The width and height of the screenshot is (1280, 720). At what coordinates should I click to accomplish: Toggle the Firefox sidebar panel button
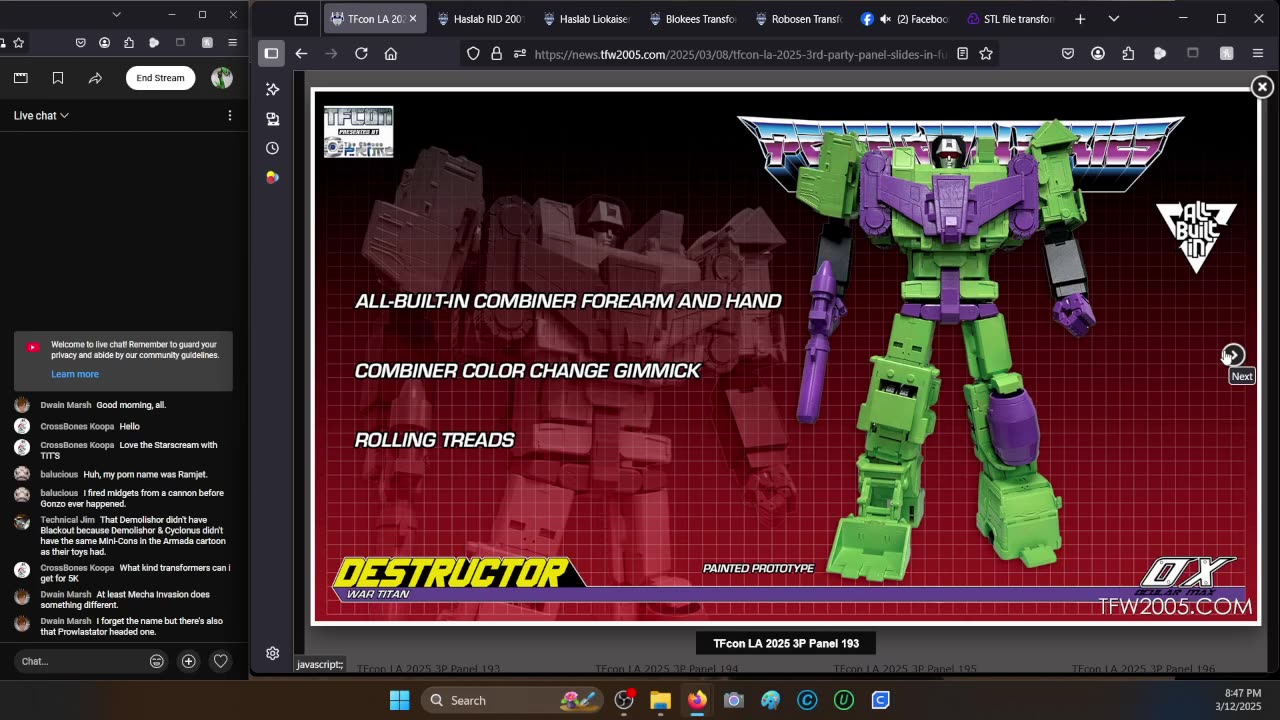271,54
